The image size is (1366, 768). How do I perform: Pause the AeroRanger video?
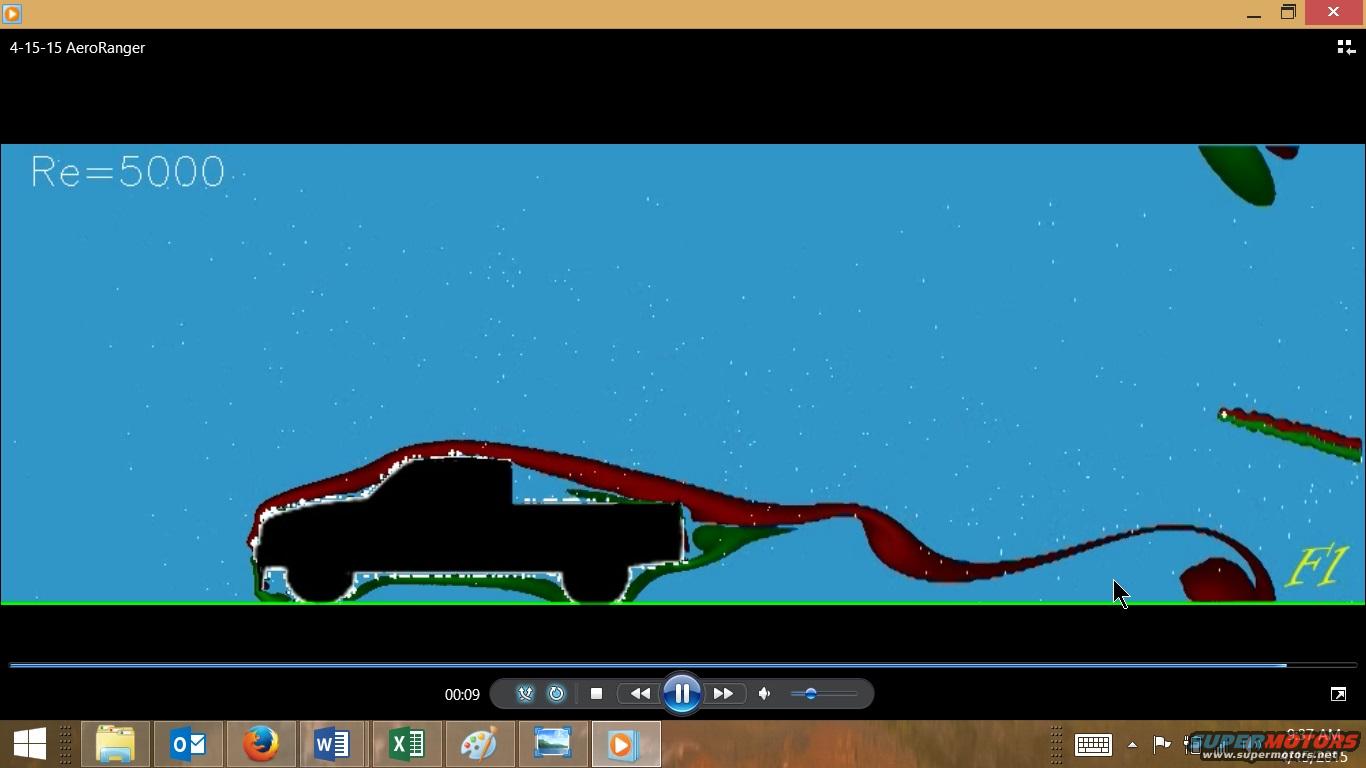click(x=681, y=694)
